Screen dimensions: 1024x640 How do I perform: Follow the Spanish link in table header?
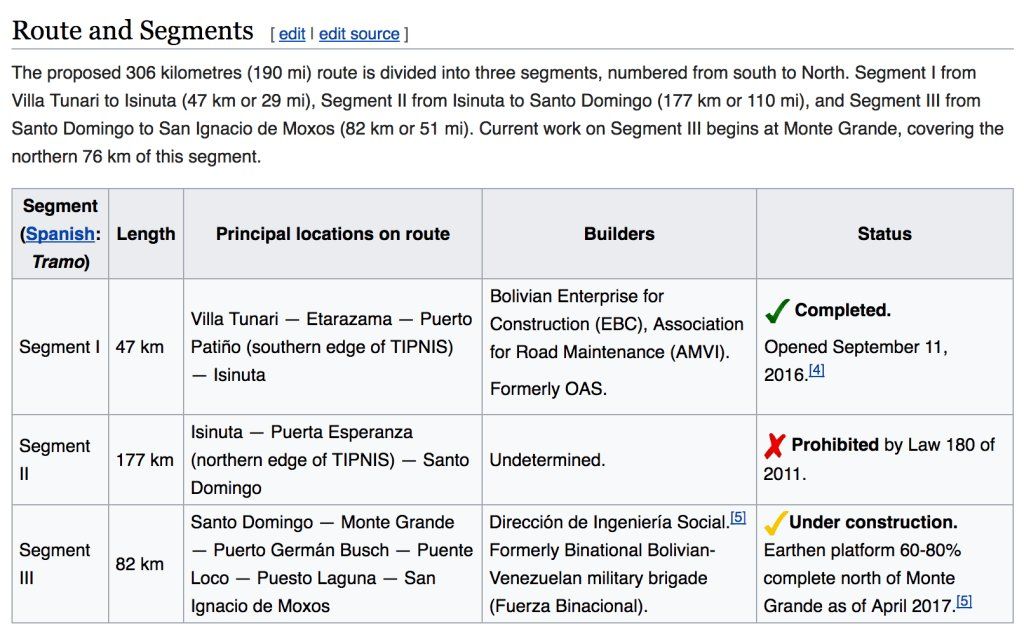(x=60, y=234)
